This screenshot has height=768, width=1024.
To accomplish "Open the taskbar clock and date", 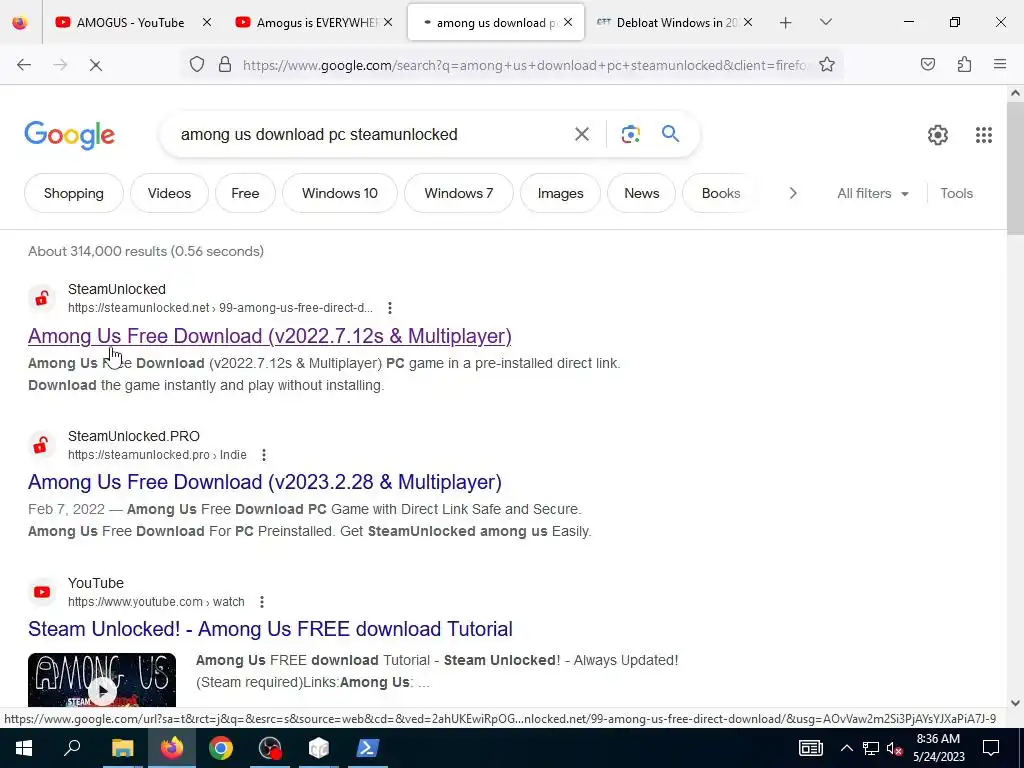I will [938, 748].
